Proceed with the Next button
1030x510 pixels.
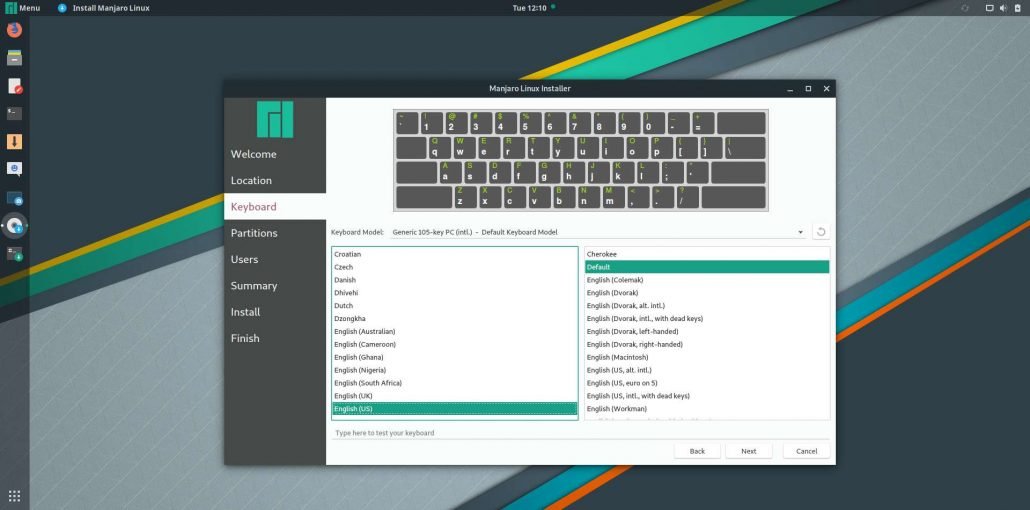(x=748, y=451)
